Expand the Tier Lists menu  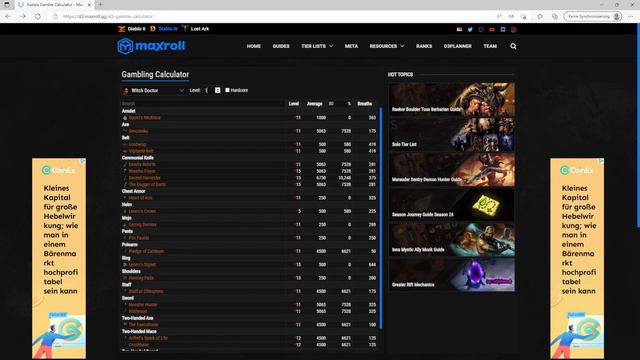coord(317,46)
